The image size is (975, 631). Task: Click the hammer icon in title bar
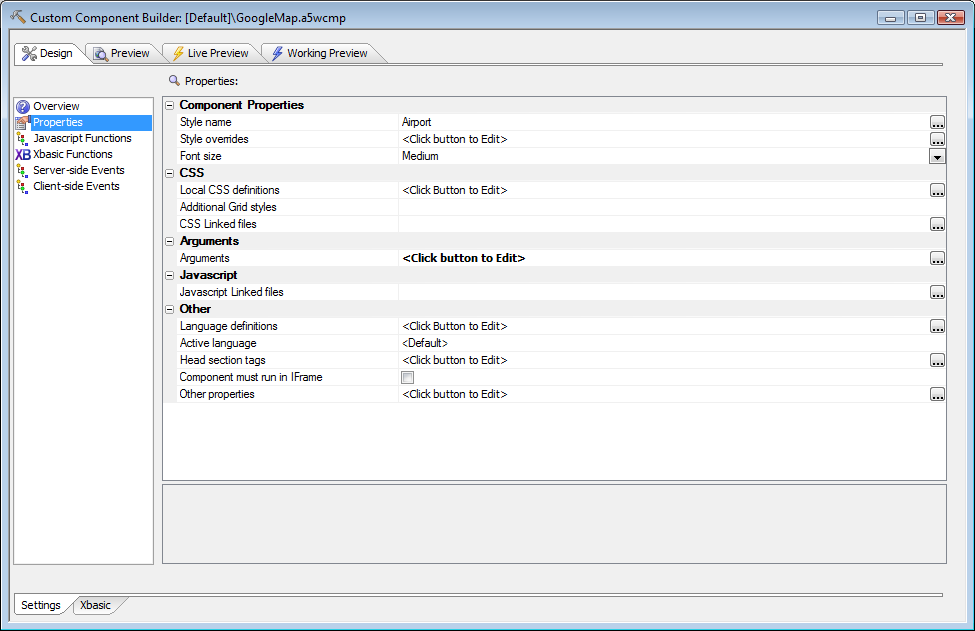click(18, 17)
